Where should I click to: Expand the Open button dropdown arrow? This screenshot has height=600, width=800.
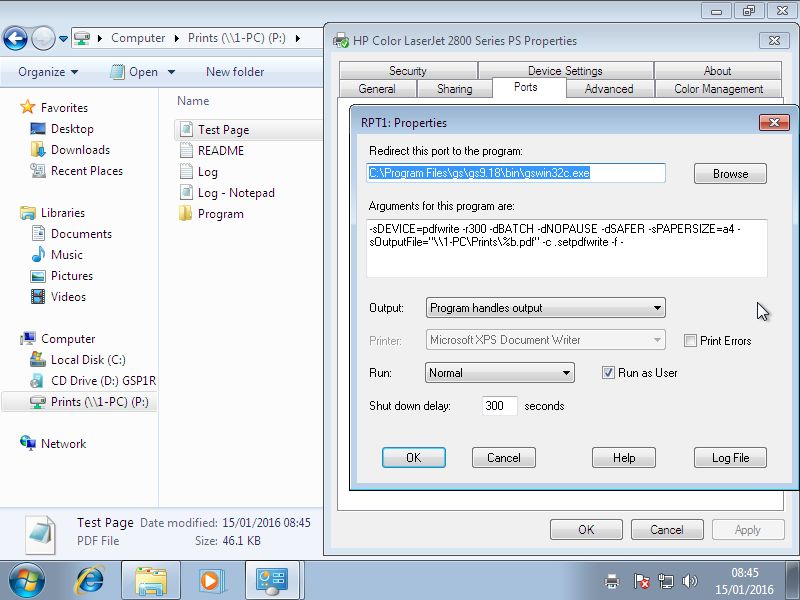[171, 72]
